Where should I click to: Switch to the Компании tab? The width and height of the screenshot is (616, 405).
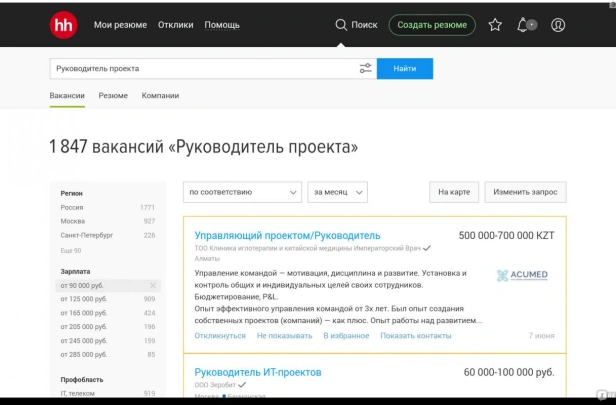(160, 95)
